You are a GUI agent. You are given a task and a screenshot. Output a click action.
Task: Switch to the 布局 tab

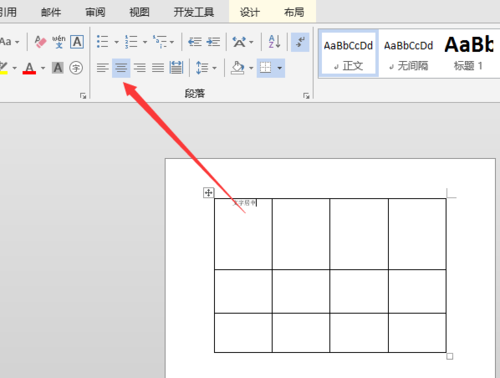click(294, 12)
